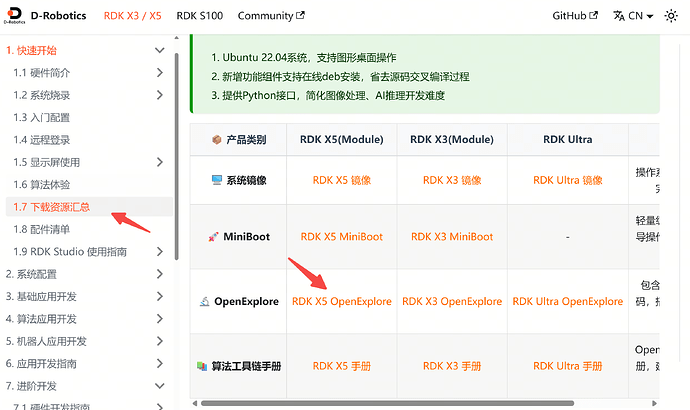Expand the 5. 机器人应用开发 chevron

(160, 341)
